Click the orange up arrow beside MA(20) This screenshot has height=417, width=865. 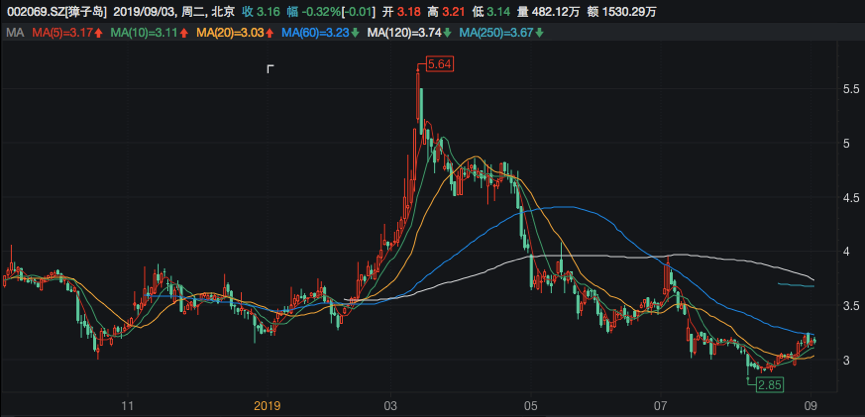[x=272, y=34]
